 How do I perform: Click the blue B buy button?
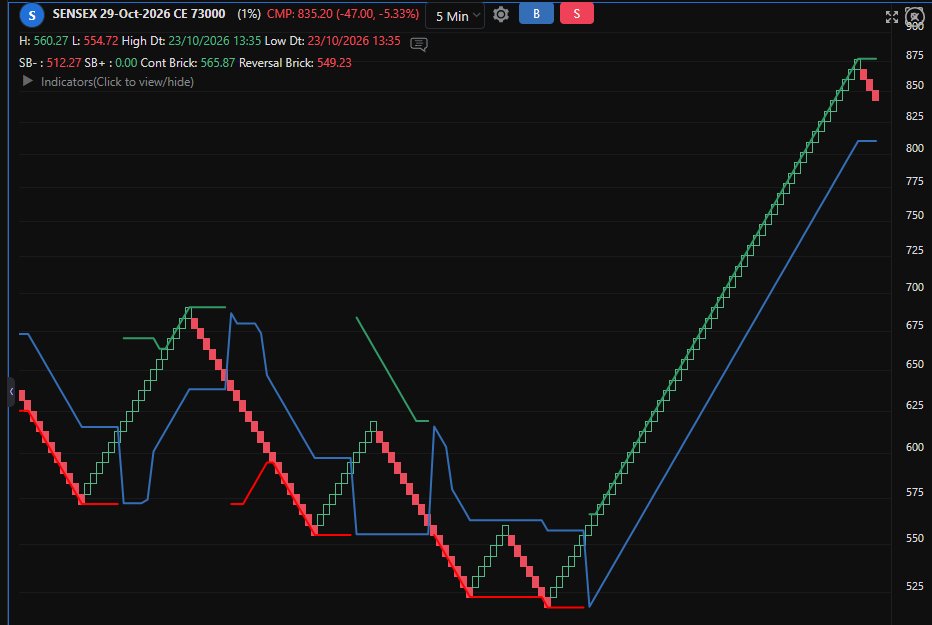[536, 14]
